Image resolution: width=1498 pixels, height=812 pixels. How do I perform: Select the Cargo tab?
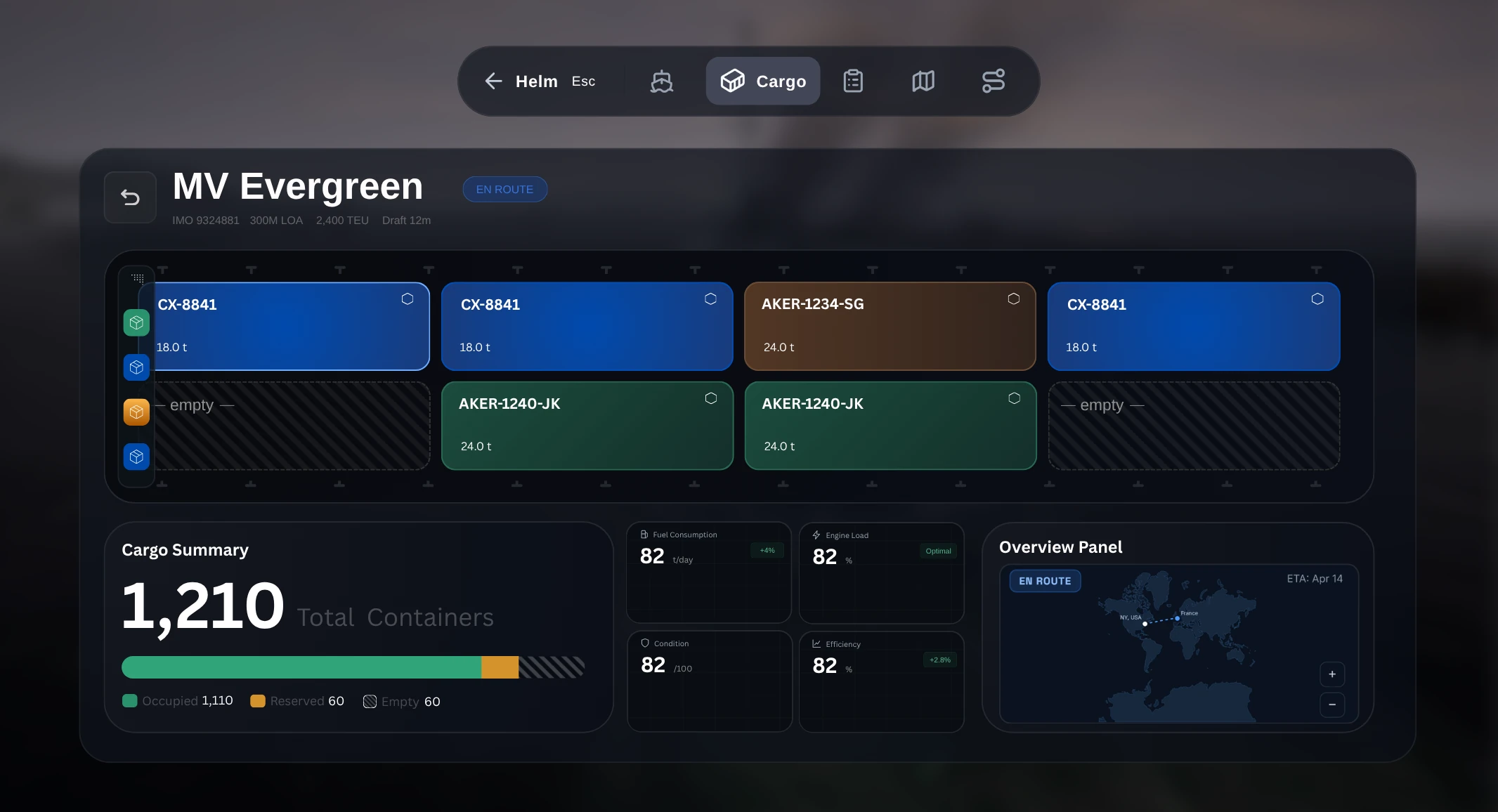tap(763, 81)
